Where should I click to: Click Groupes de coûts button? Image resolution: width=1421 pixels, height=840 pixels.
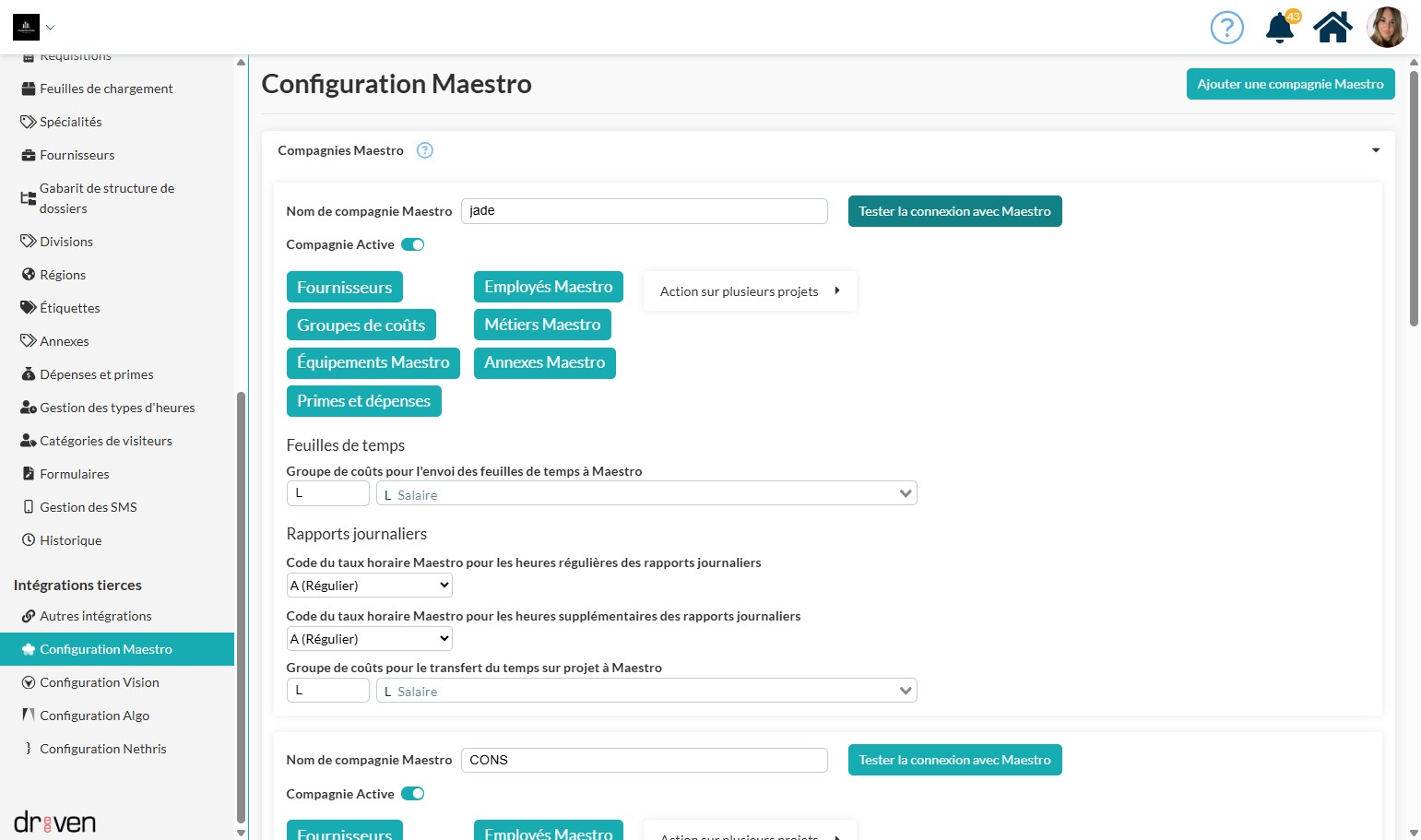[x=361, y=325]
